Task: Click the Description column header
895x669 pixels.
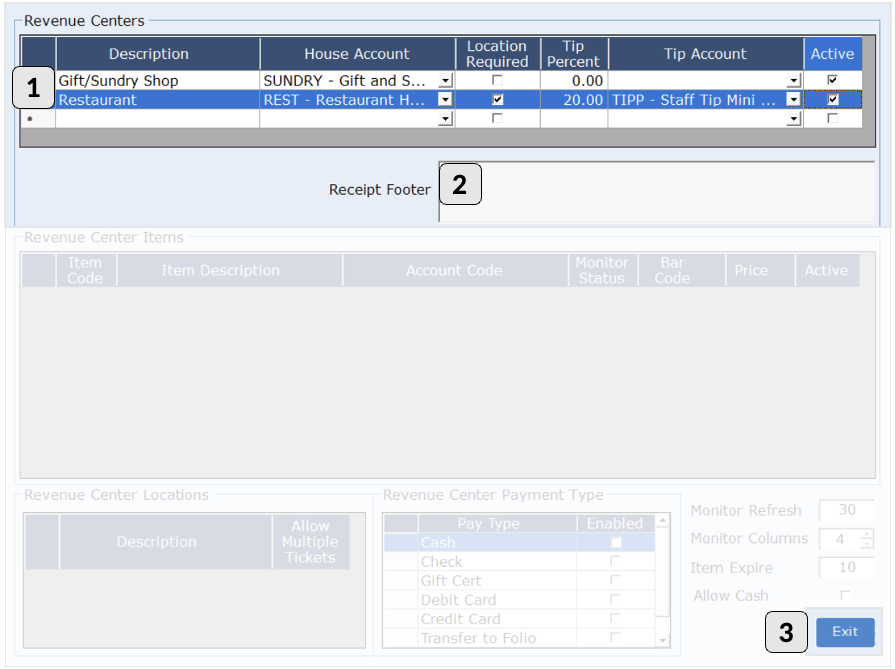Action: point(148,54)
